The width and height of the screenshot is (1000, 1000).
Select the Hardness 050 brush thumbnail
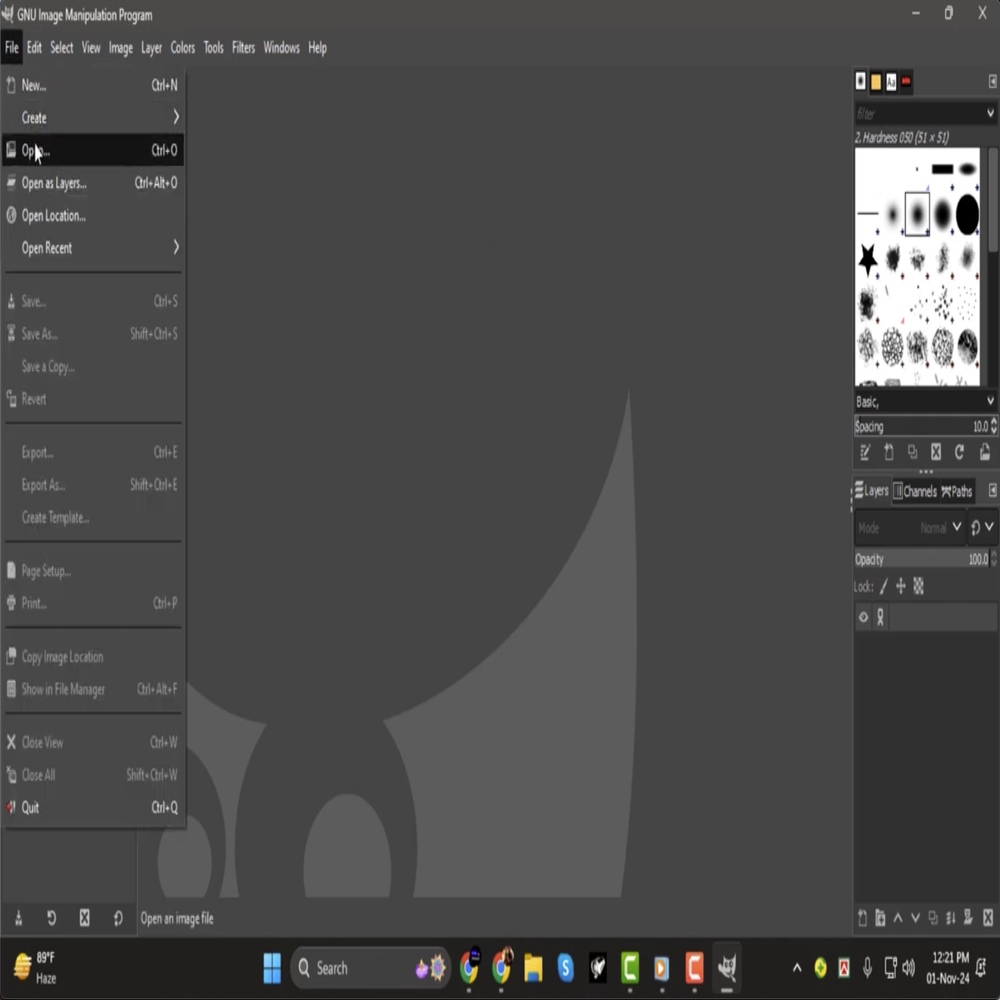pos(917,213)
